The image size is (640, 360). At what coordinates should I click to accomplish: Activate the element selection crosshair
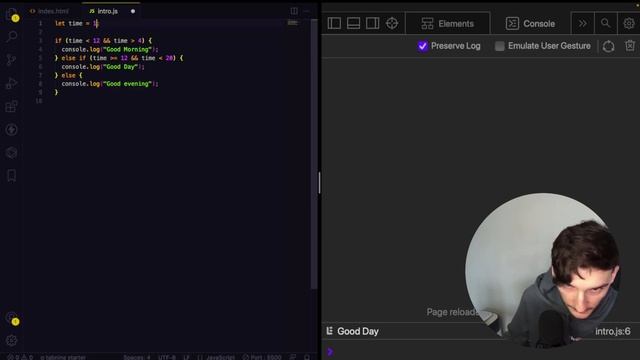coord(392,23)
